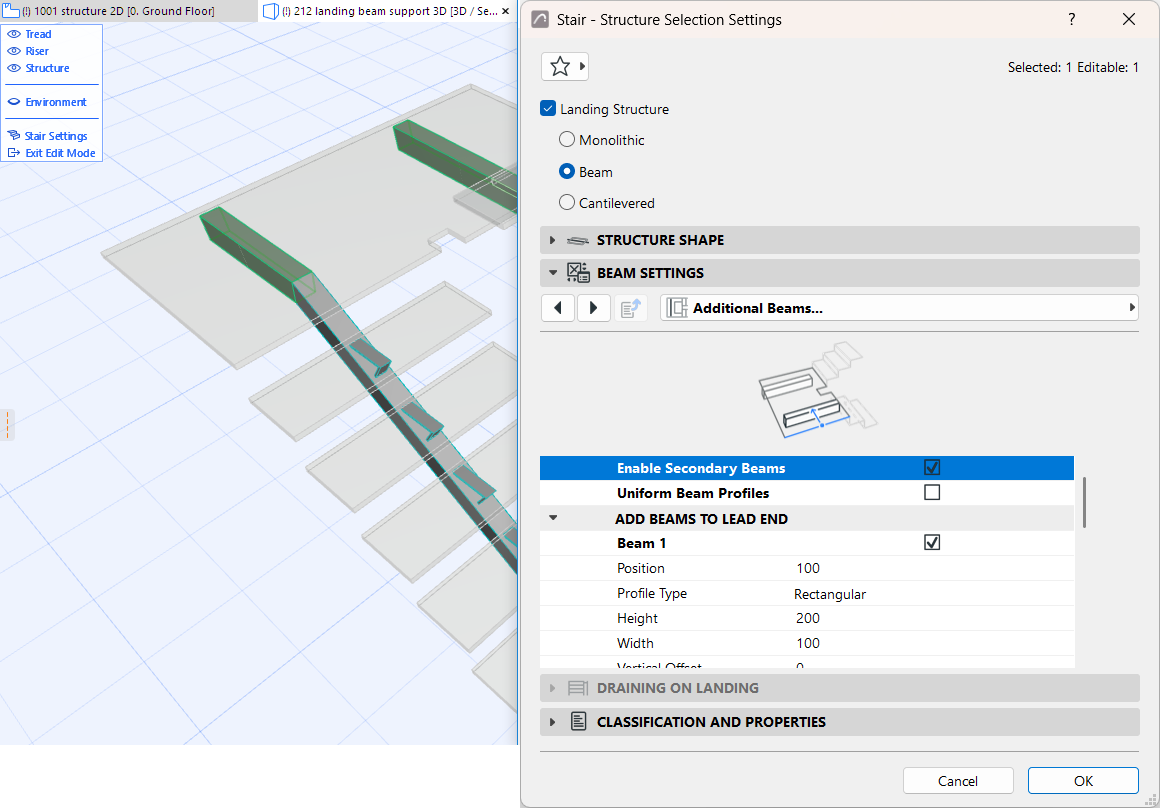This screenshot has width=1160, height=808.
Task: Open Additional Beams page dropdown
Action: 899,308
